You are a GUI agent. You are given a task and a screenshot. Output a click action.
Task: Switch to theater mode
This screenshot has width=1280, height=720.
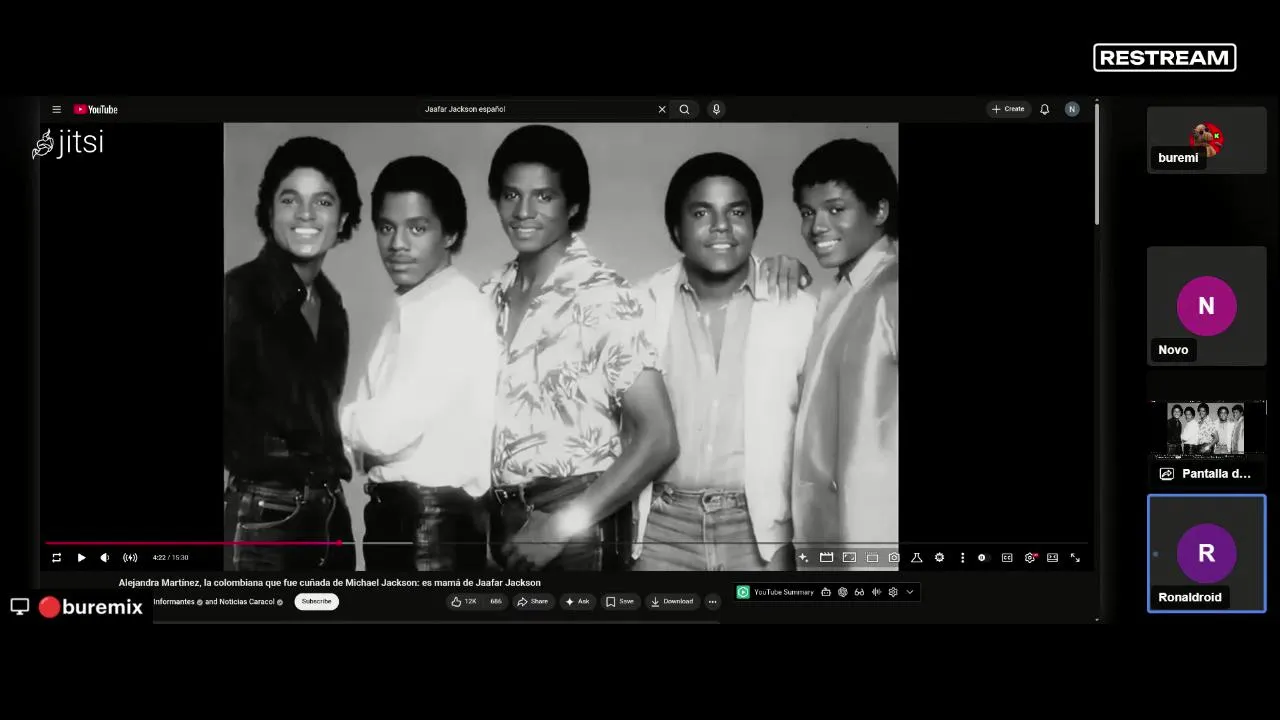(1052, 557)
